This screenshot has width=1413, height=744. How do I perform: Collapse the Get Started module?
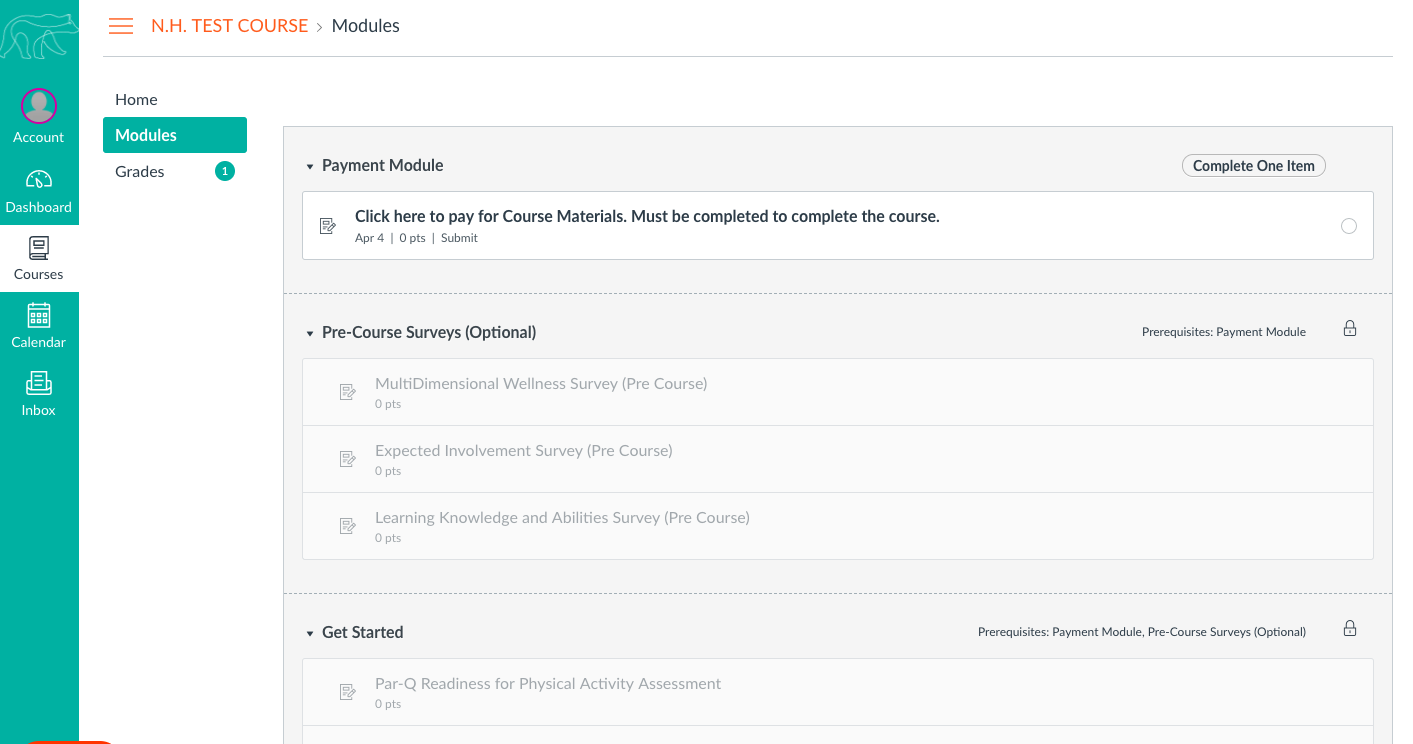[310, 633]
